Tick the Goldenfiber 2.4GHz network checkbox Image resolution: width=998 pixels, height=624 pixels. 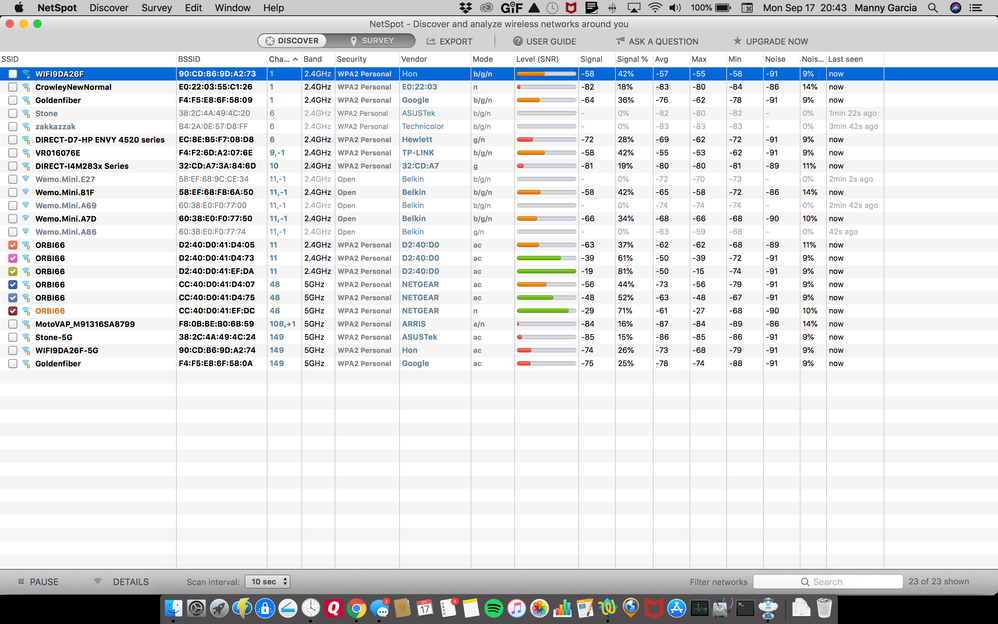(x=12, y=100)
